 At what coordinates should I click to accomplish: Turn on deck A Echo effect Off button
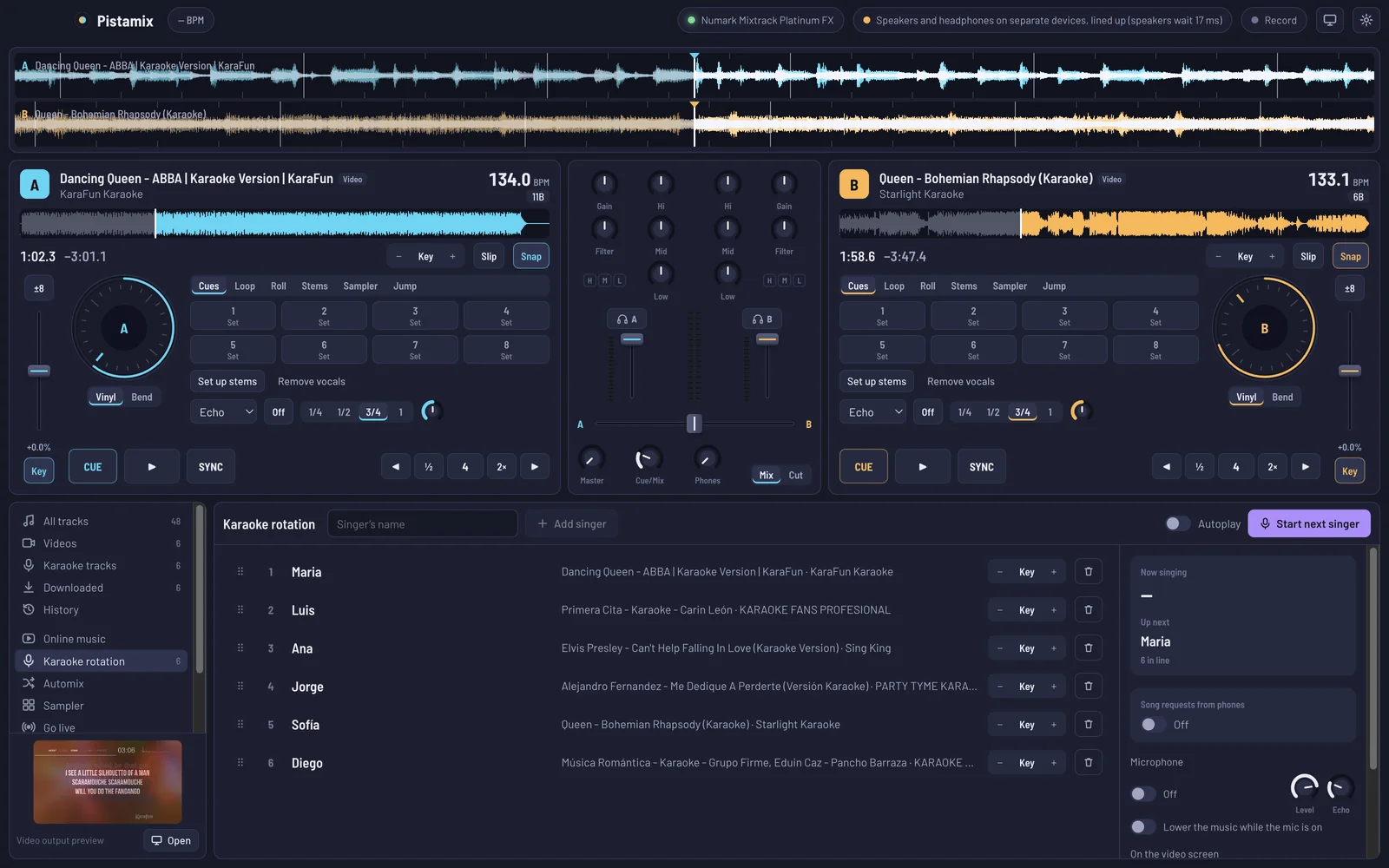(279, 412)
